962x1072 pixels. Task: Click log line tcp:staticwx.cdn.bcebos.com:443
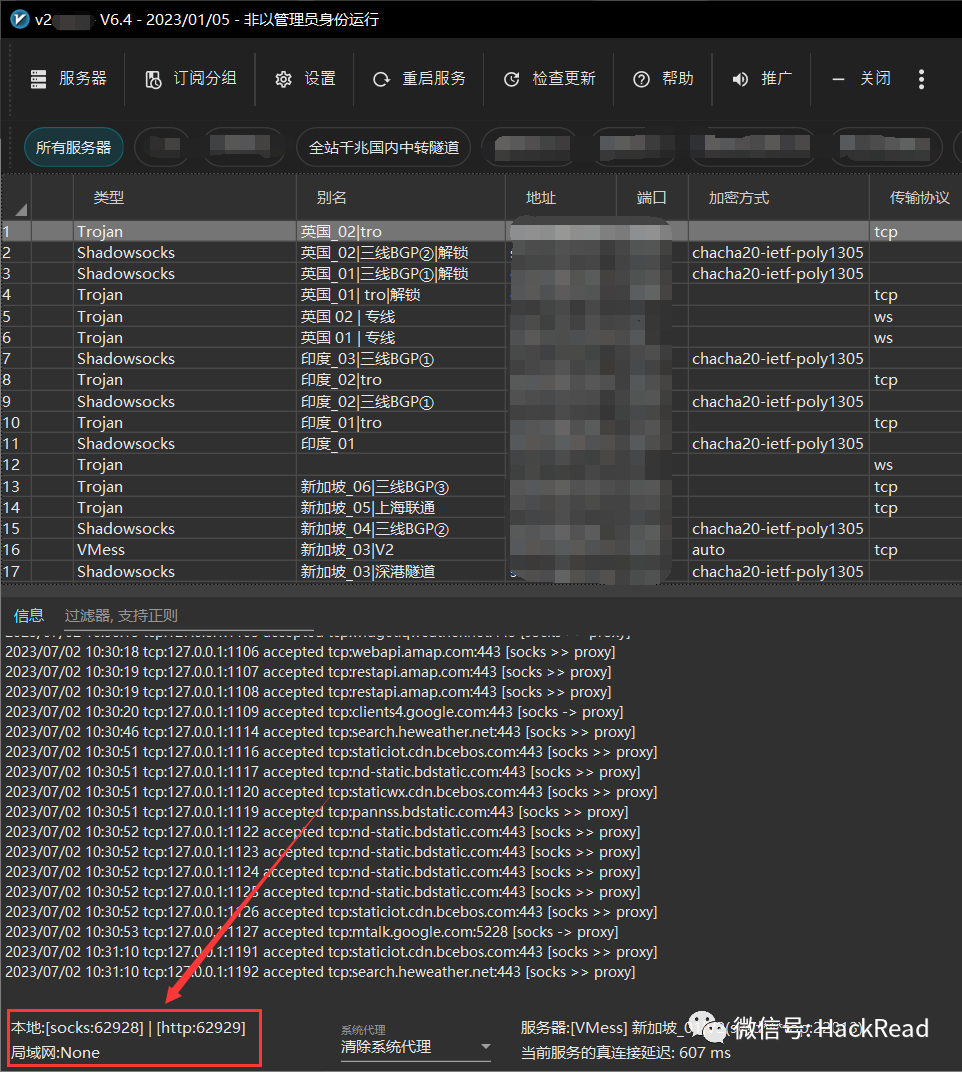[x=331, y=792]
